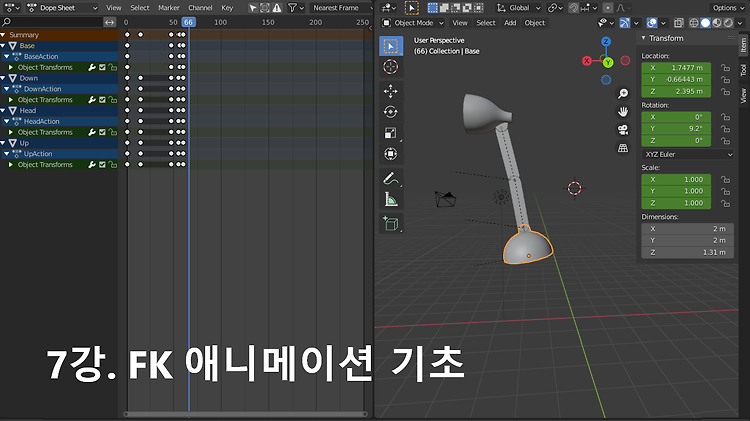Click the wrench icon in Head Object Transforms row
This screenshot has width=750, height=421.
coord(92,132)
